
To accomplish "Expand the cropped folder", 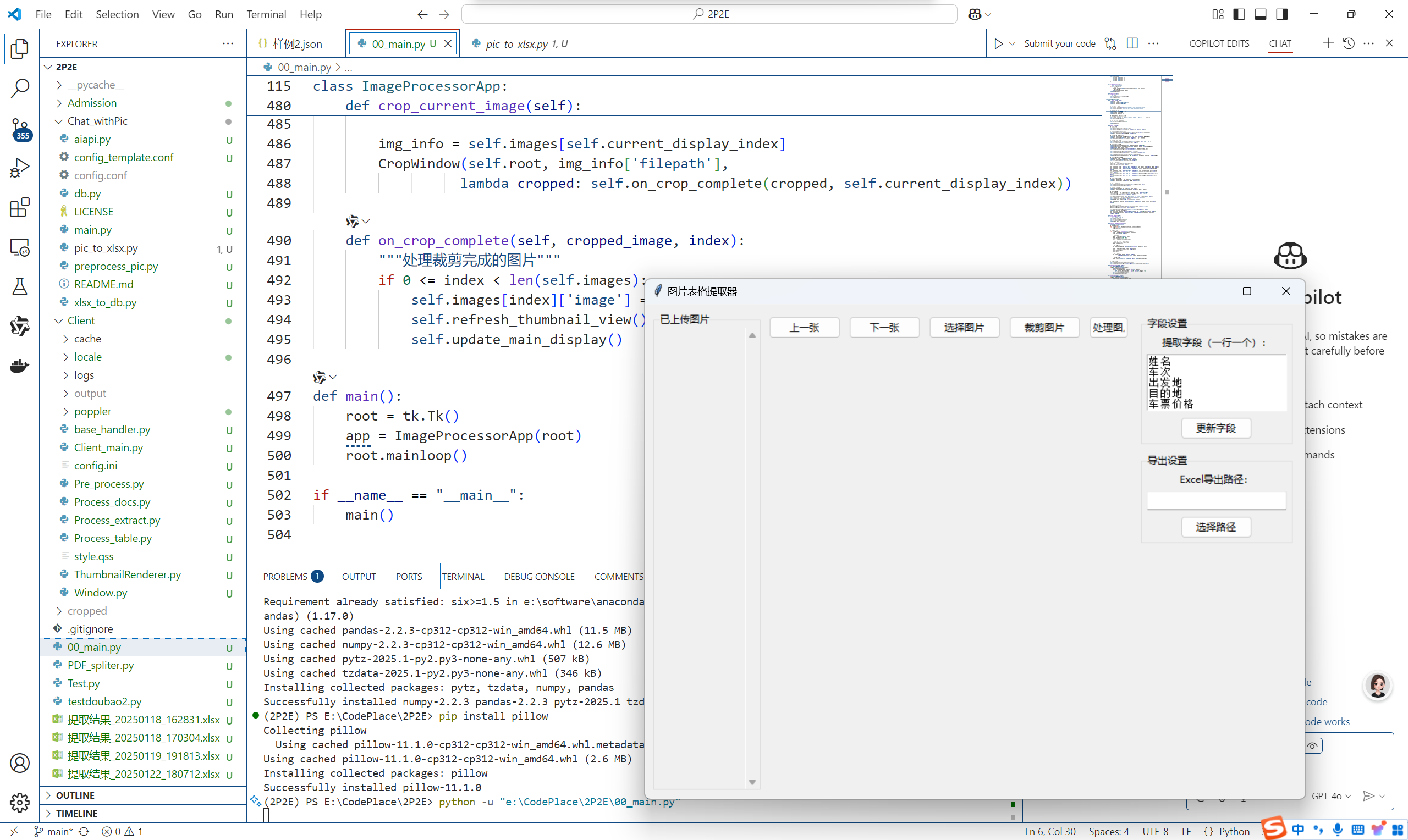I will click(x=86, y=611).
